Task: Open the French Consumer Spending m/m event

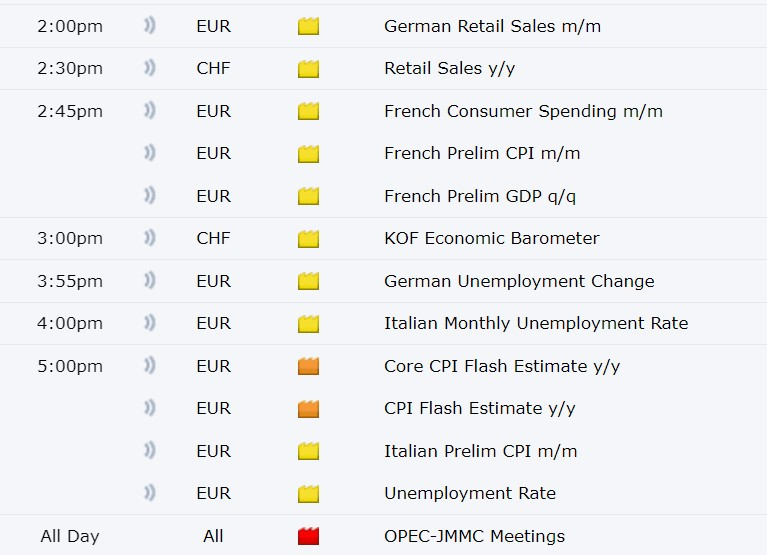Action: (523, 111)
